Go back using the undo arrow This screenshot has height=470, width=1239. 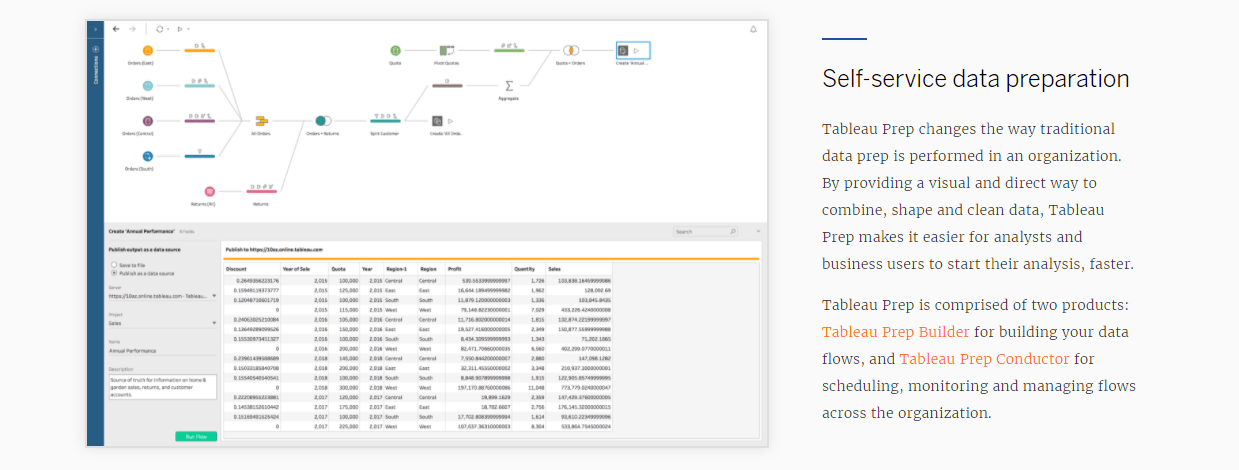[116, 29]
